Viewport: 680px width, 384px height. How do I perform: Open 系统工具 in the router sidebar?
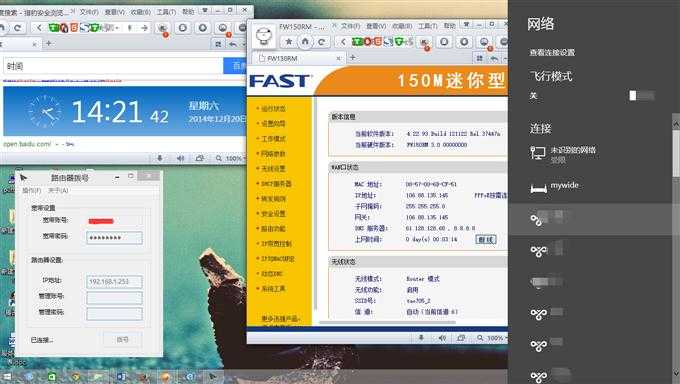273,289
